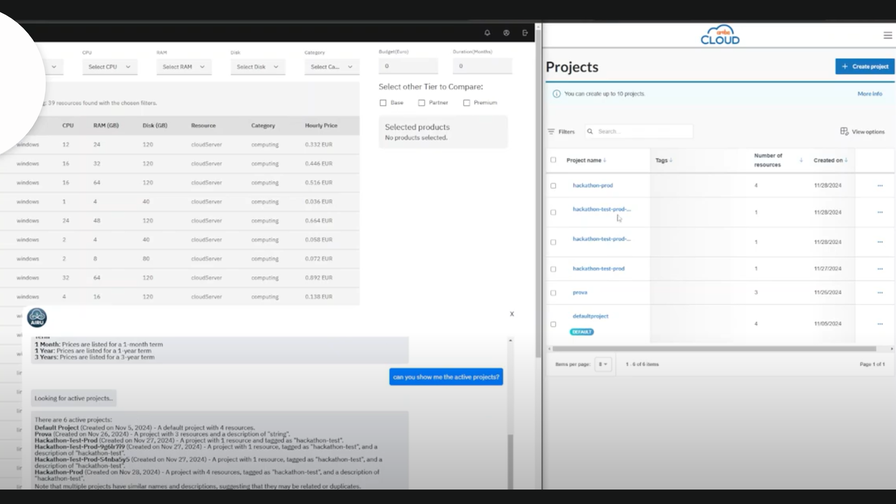The width and height of the screenshot is (896, 504).
Task: Tick the Premium tier checkbox
Action: (466, 103)
